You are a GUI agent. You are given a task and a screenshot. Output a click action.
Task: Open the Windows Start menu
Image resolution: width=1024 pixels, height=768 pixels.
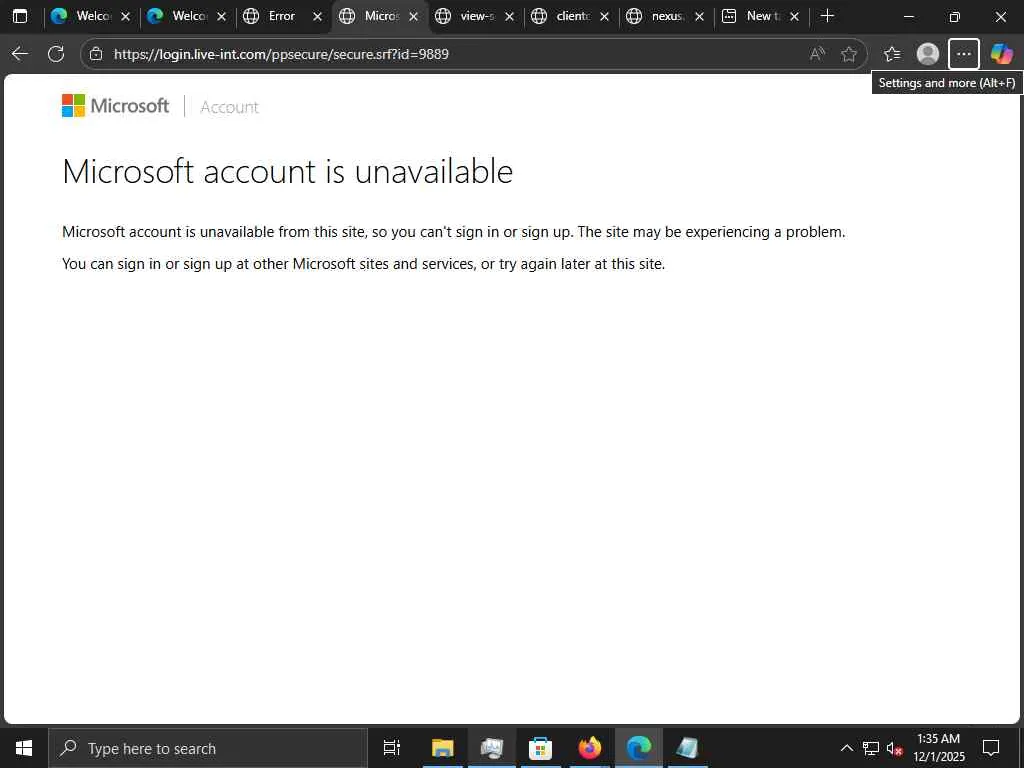pyautogui.click(x=24, y=748)
